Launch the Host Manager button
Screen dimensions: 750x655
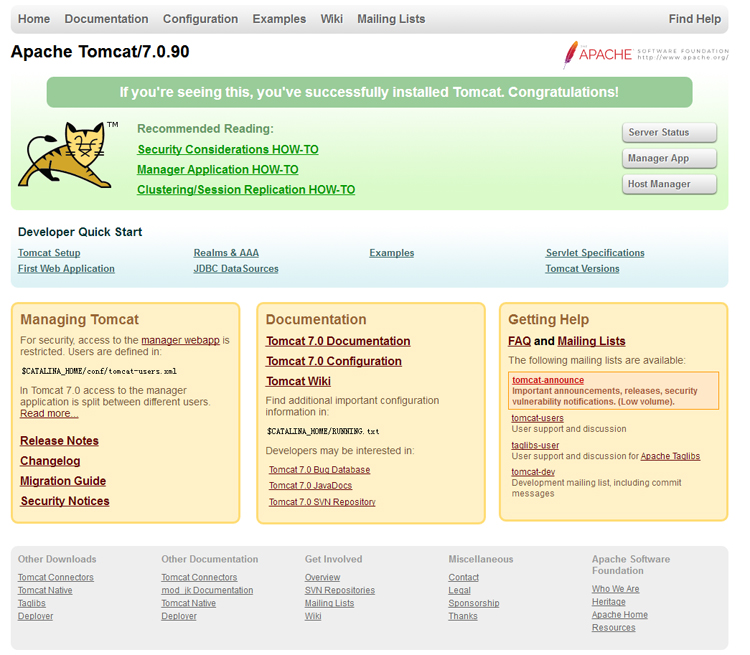point(669,184)
